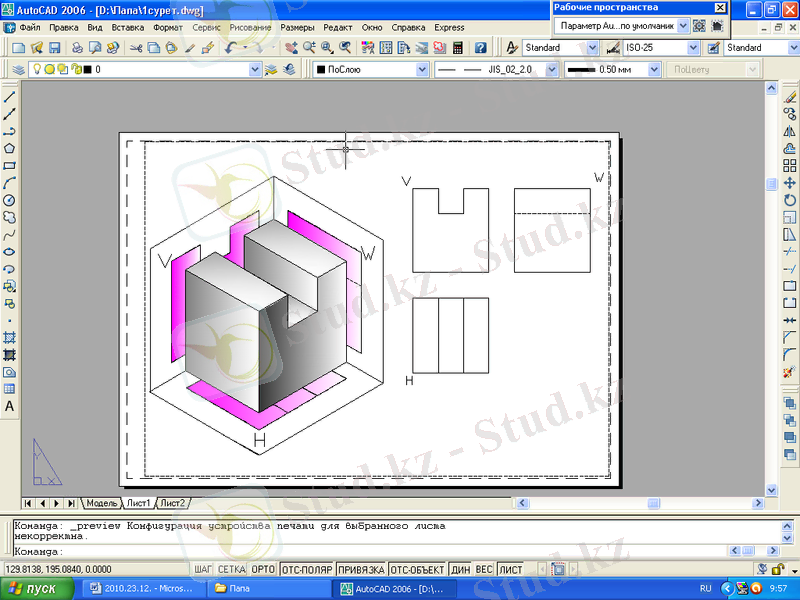Select the Line tool in draw toolbar

(x=10, y=97)
